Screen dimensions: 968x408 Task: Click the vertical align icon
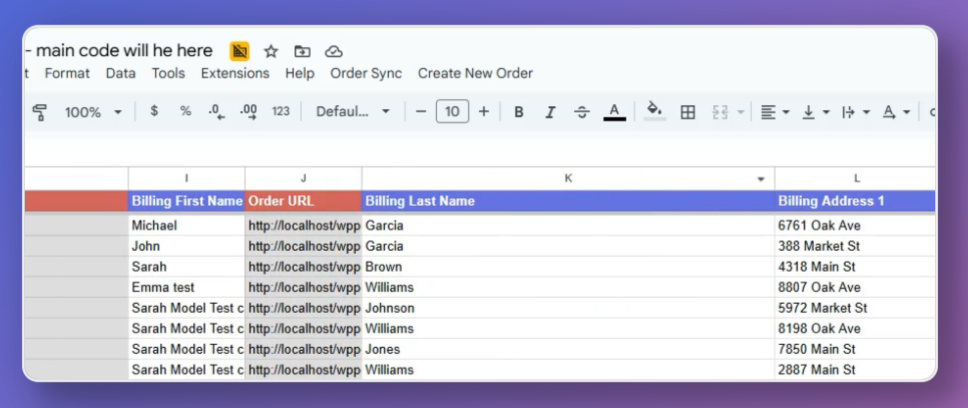point(809,112)
